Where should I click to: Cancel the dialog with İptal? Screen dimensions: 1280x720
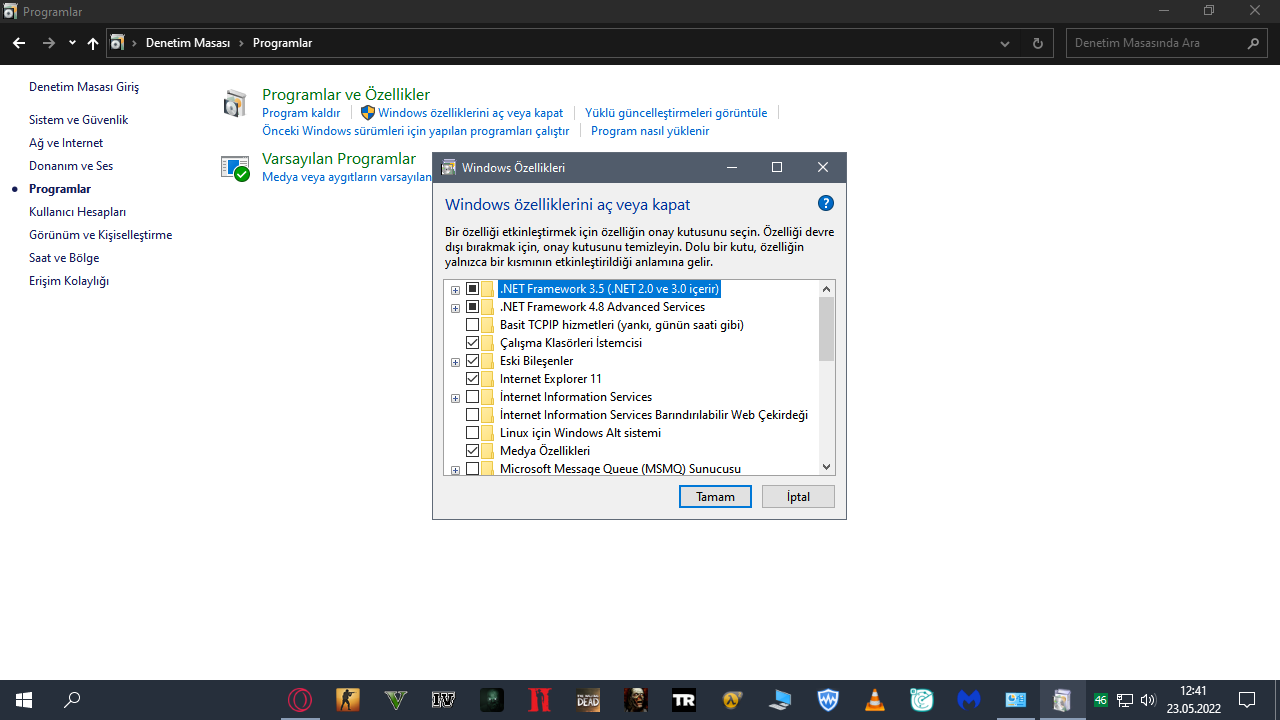point(798,496)
